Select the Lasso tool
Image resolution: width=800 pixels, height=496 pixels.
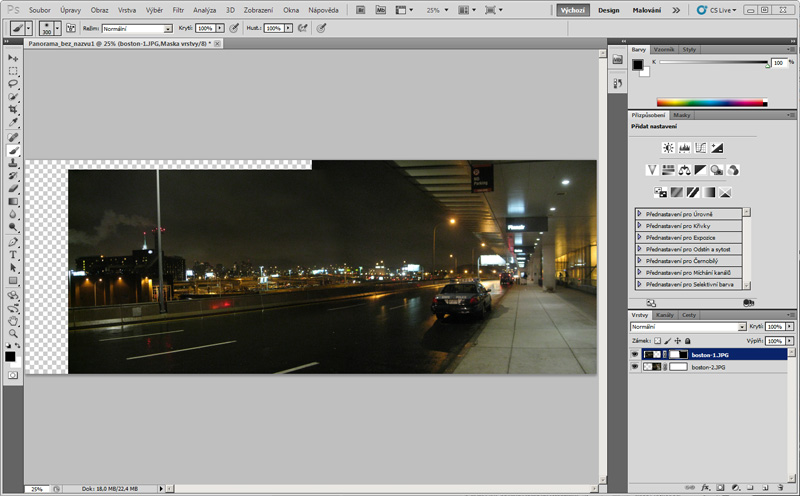tap(14, 84)
